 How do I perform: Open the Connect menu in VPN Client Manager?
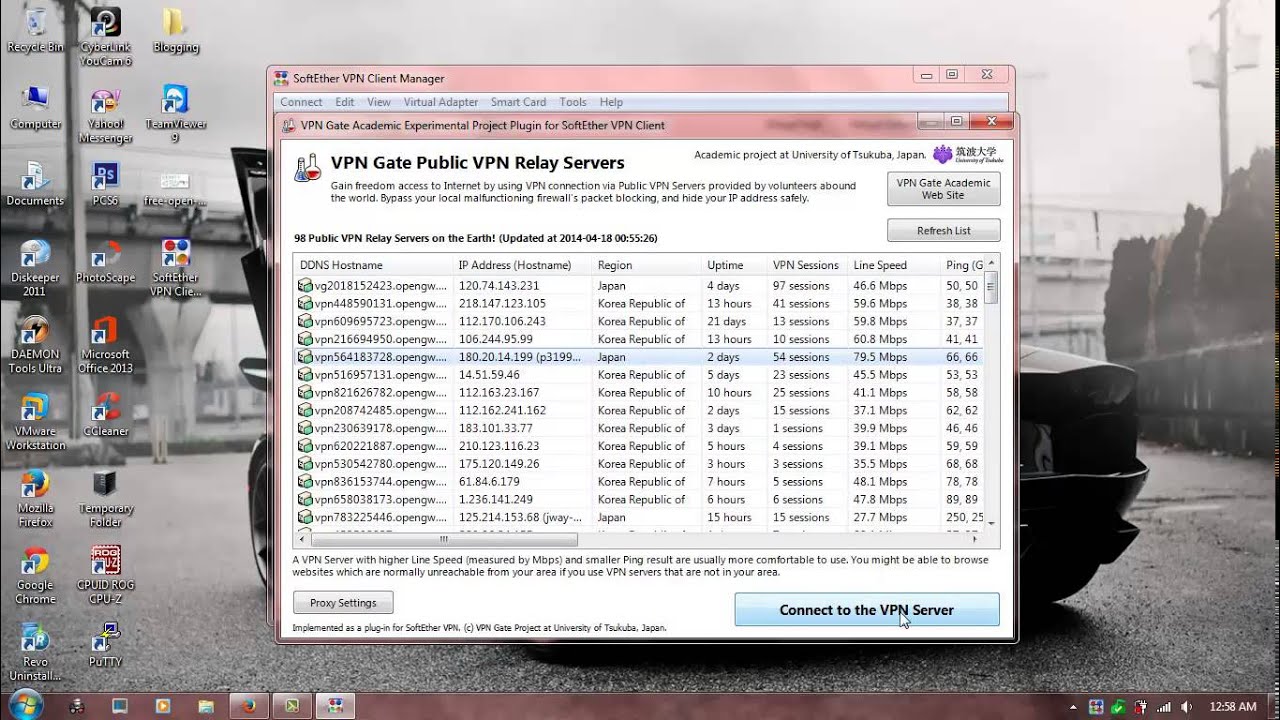click(301, 102)
